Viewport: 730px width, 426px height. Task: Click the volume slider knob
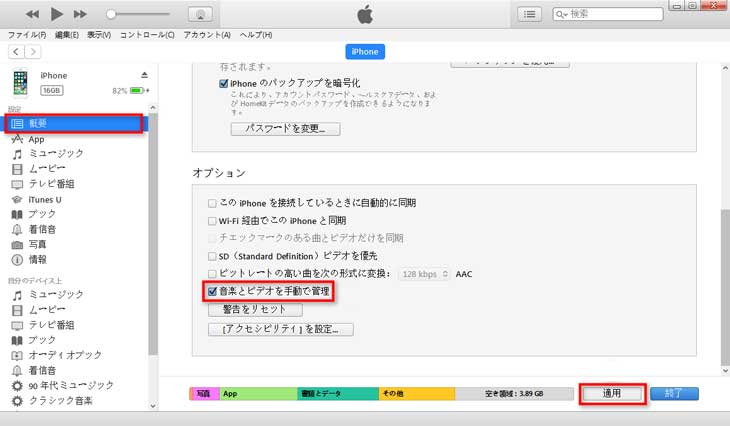click(x=111, y=14)
